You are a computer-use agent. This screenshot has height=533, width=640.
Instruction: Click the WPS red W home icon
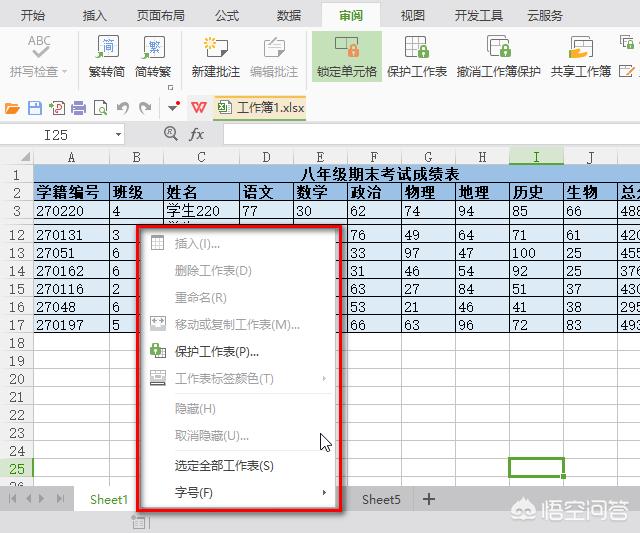tap(199, 108)
